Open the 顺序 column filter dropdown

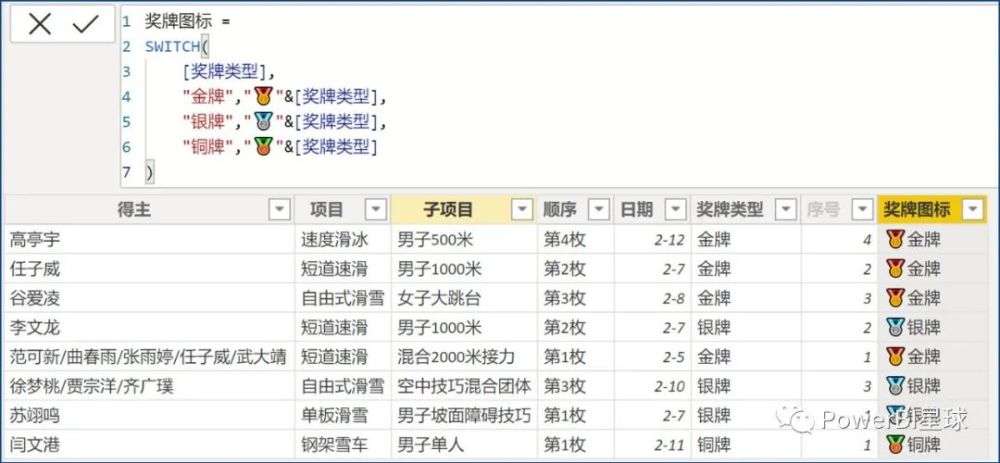(599, 209)
